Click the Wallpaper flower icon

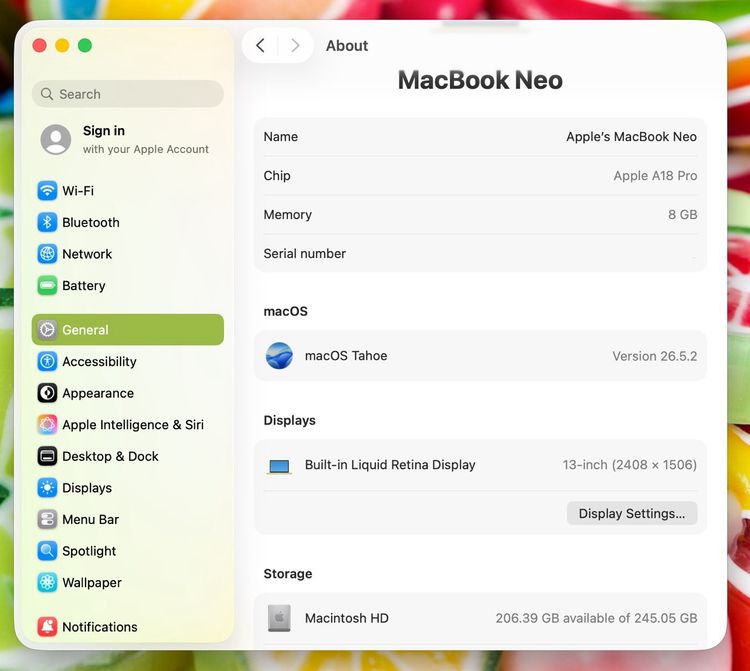[x=47, y=582]
